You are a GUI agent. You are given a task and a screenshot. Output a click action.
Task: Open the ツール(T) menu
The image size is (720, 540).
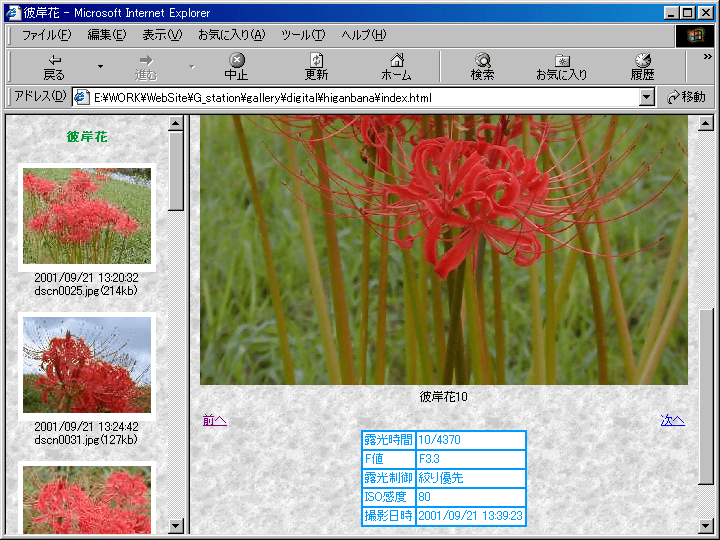coord(303,35)
